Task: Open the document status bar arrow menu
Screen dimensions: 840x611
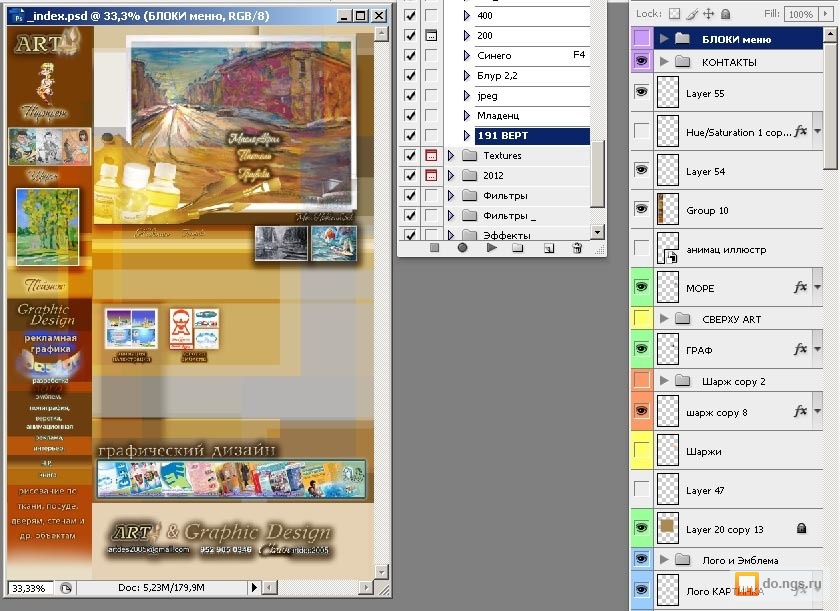Action: 254,588
